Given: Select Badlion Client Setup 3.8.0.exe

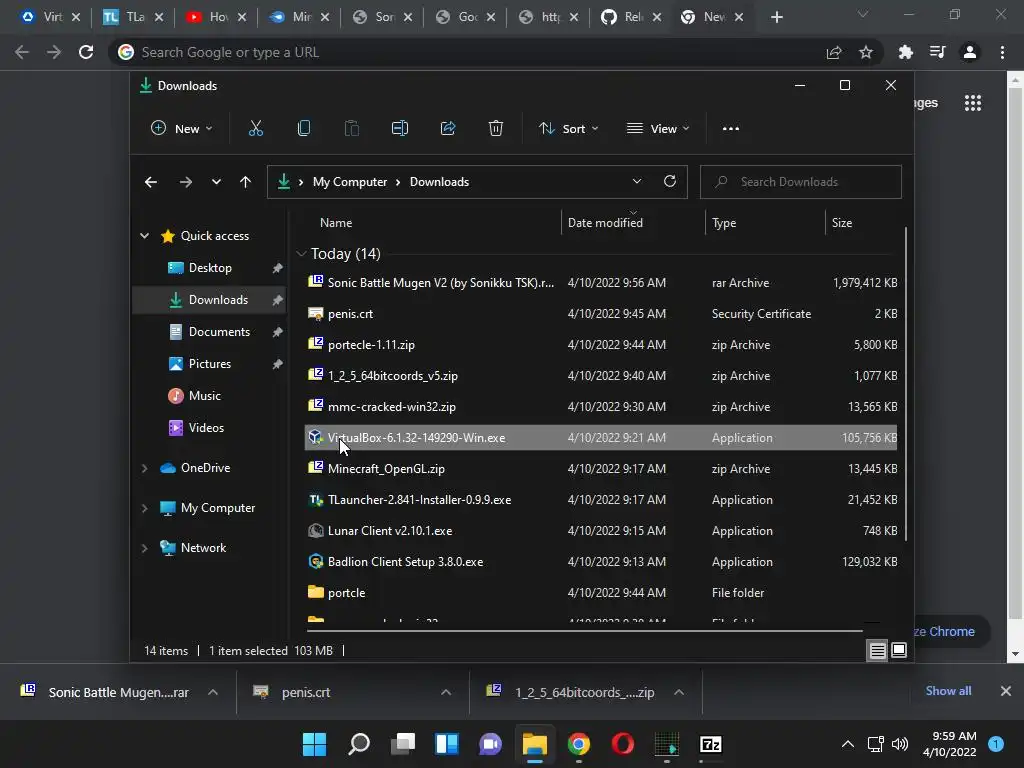Looking at the screenshot, I should 601,562.
